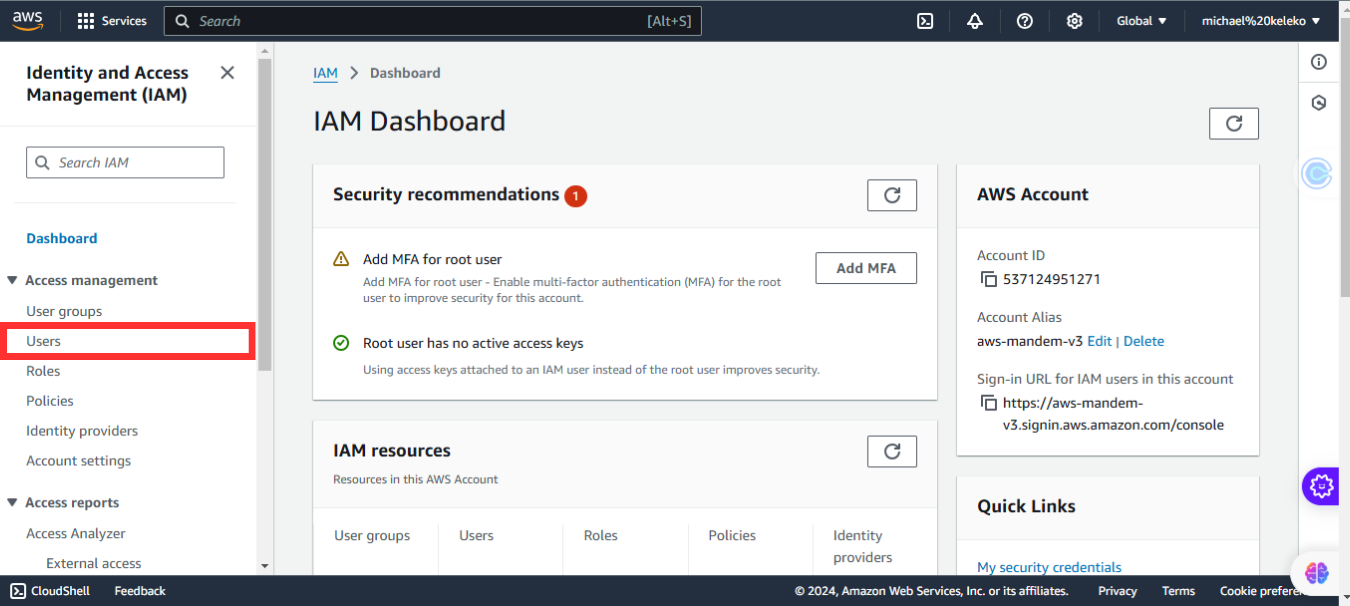Click the Policies column in IAM resources
The width and height of the screenshot is (1350, 606).
(x=732, y=536)
